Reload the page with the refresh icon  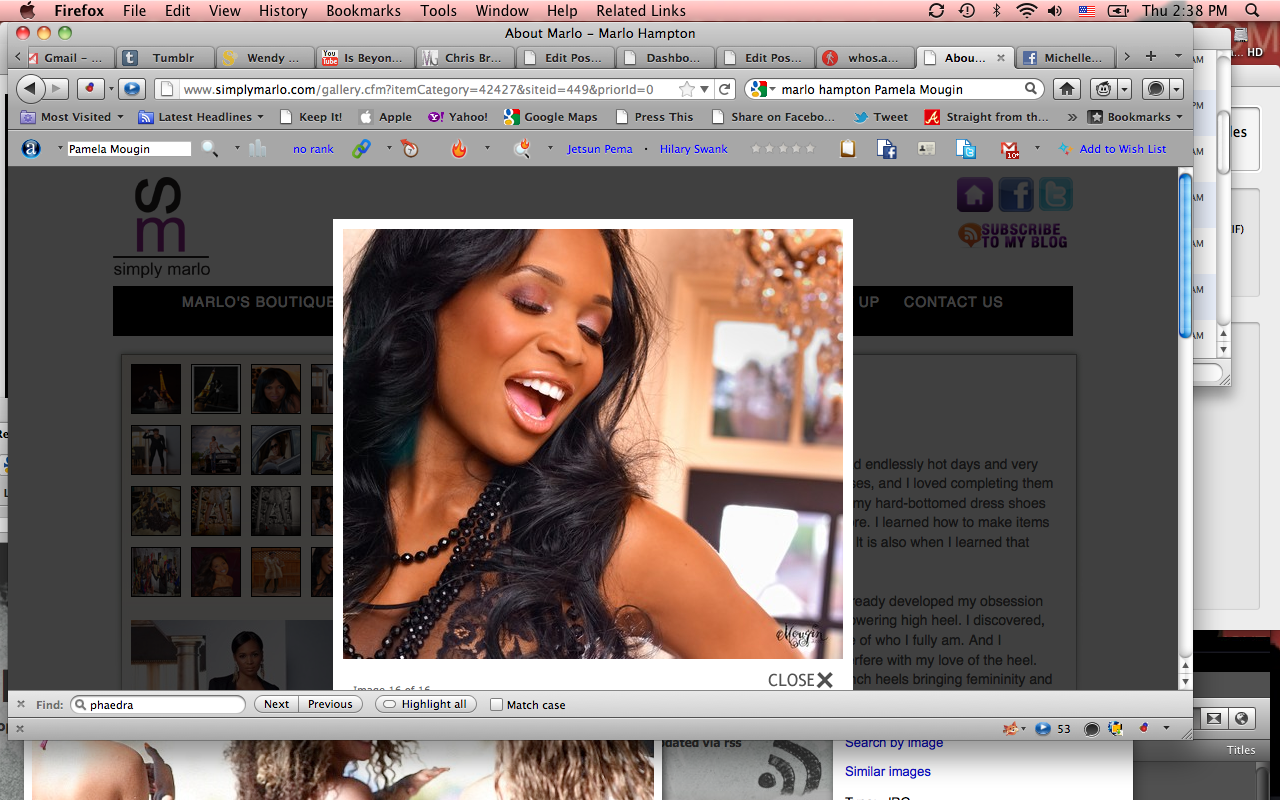coord(726,89)
